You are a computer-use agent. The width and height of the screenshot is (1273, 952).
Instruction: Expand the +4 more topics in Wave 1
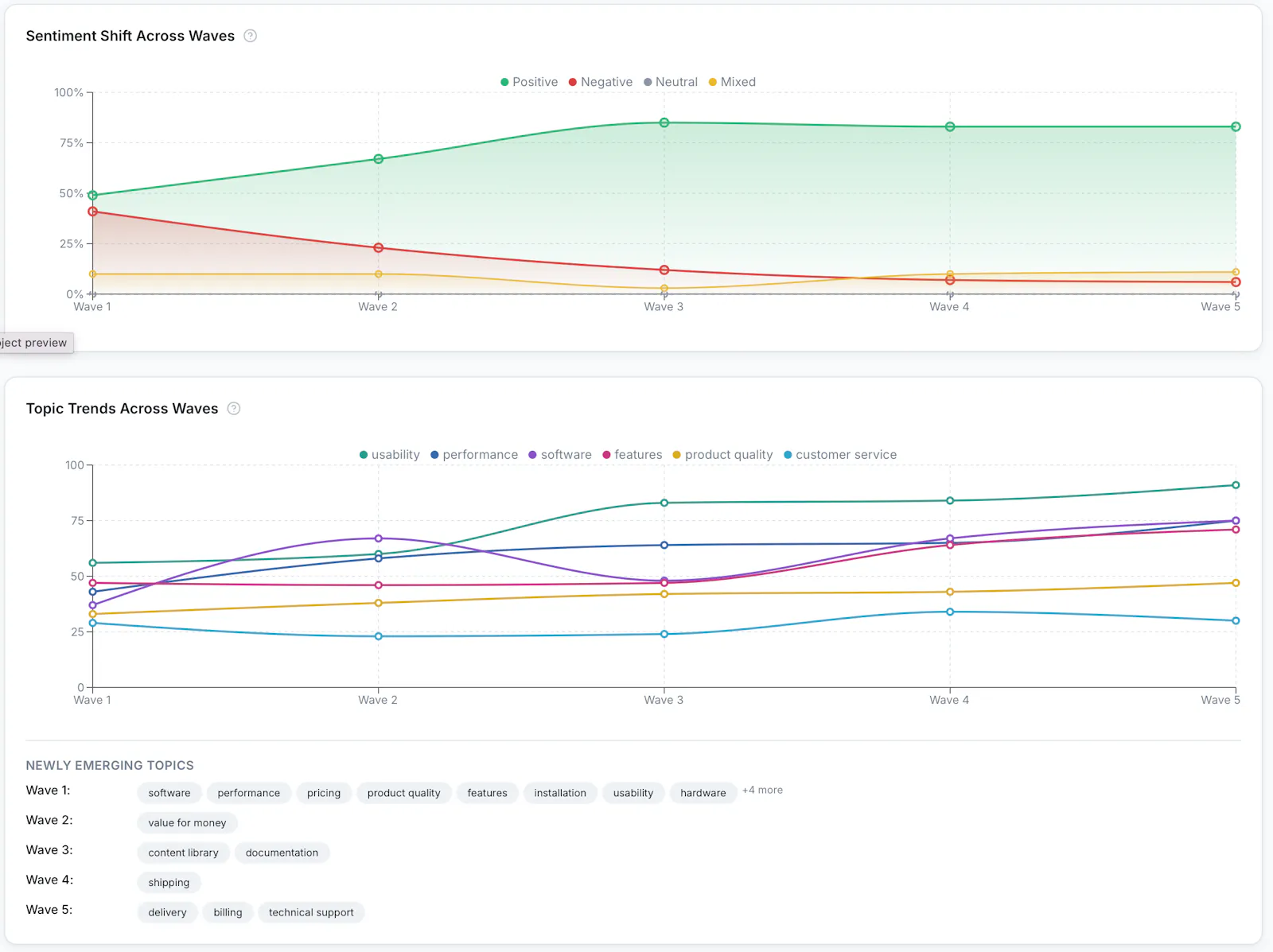coord(762,791)
